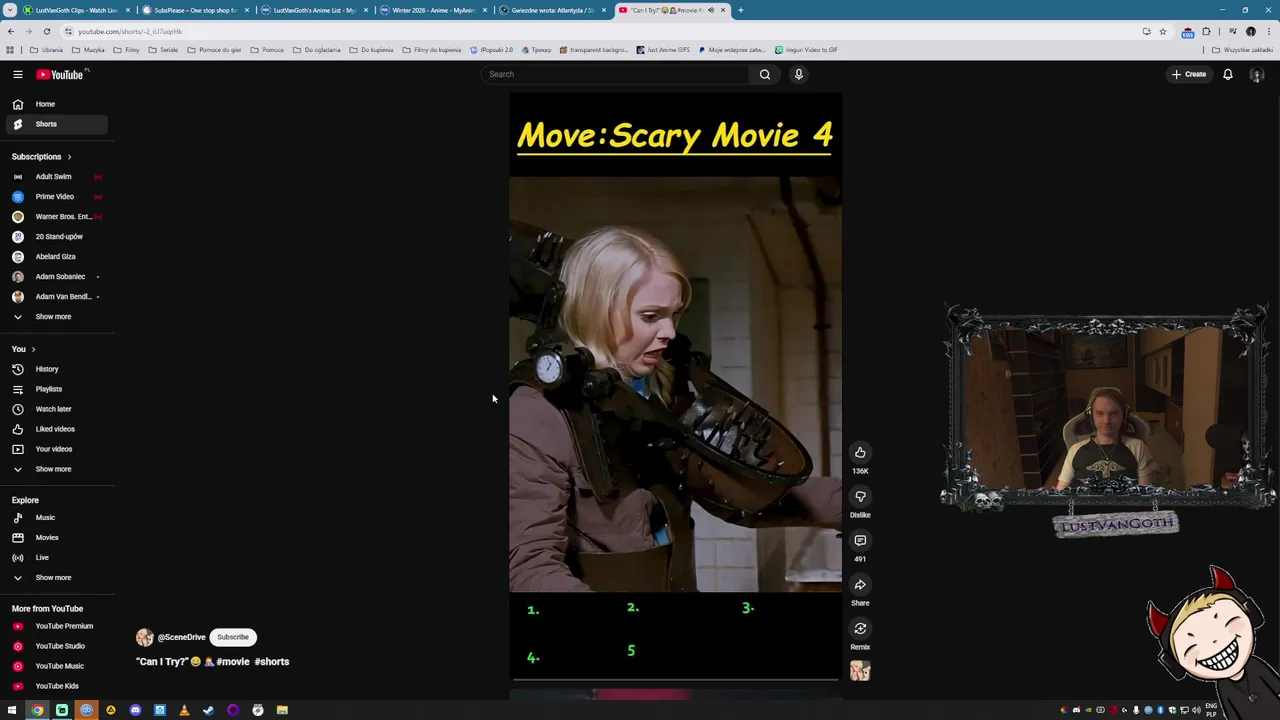Open YouTube Kids

click(x=55, y=686)
